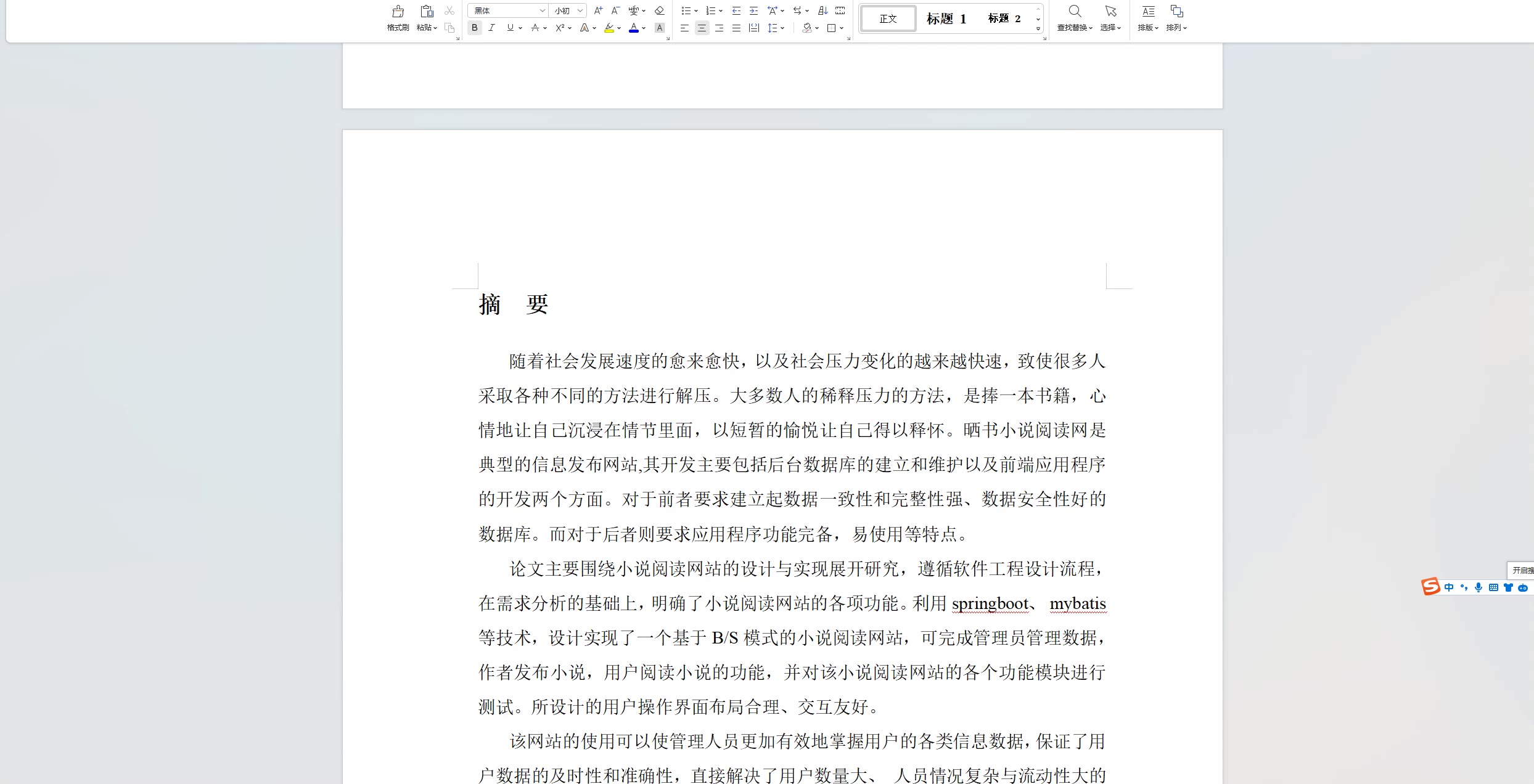The height and width of the screenshot is (784, 1534).
Task: Click the Chinese layout (character scaling) icon
Action: (772, 10)
